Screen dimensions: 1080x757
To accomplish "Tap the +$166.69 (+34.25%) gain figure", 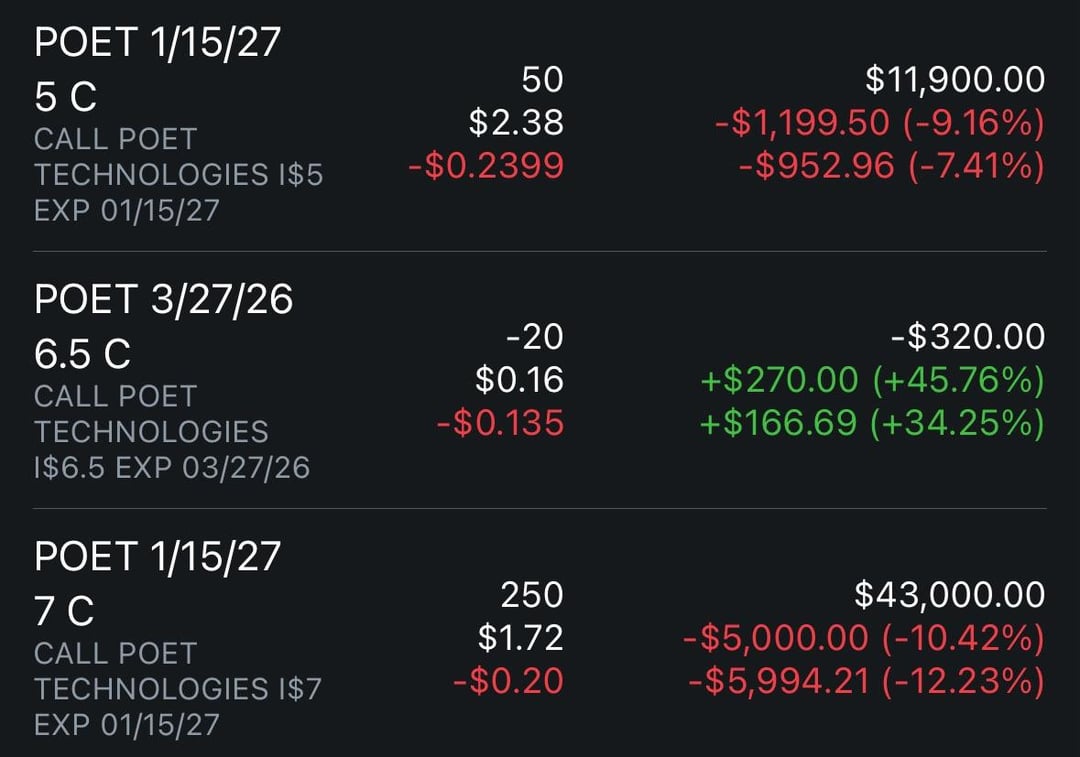I will (871, 424).
